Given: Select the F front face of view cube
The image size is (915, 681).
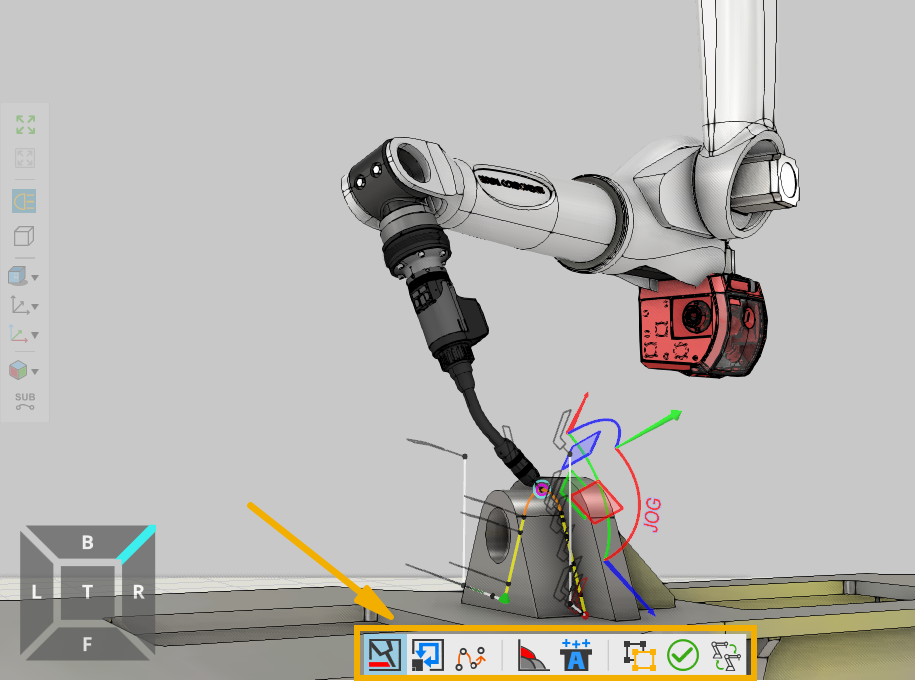Looking at the screenshot, I should (x=88, y=644).
